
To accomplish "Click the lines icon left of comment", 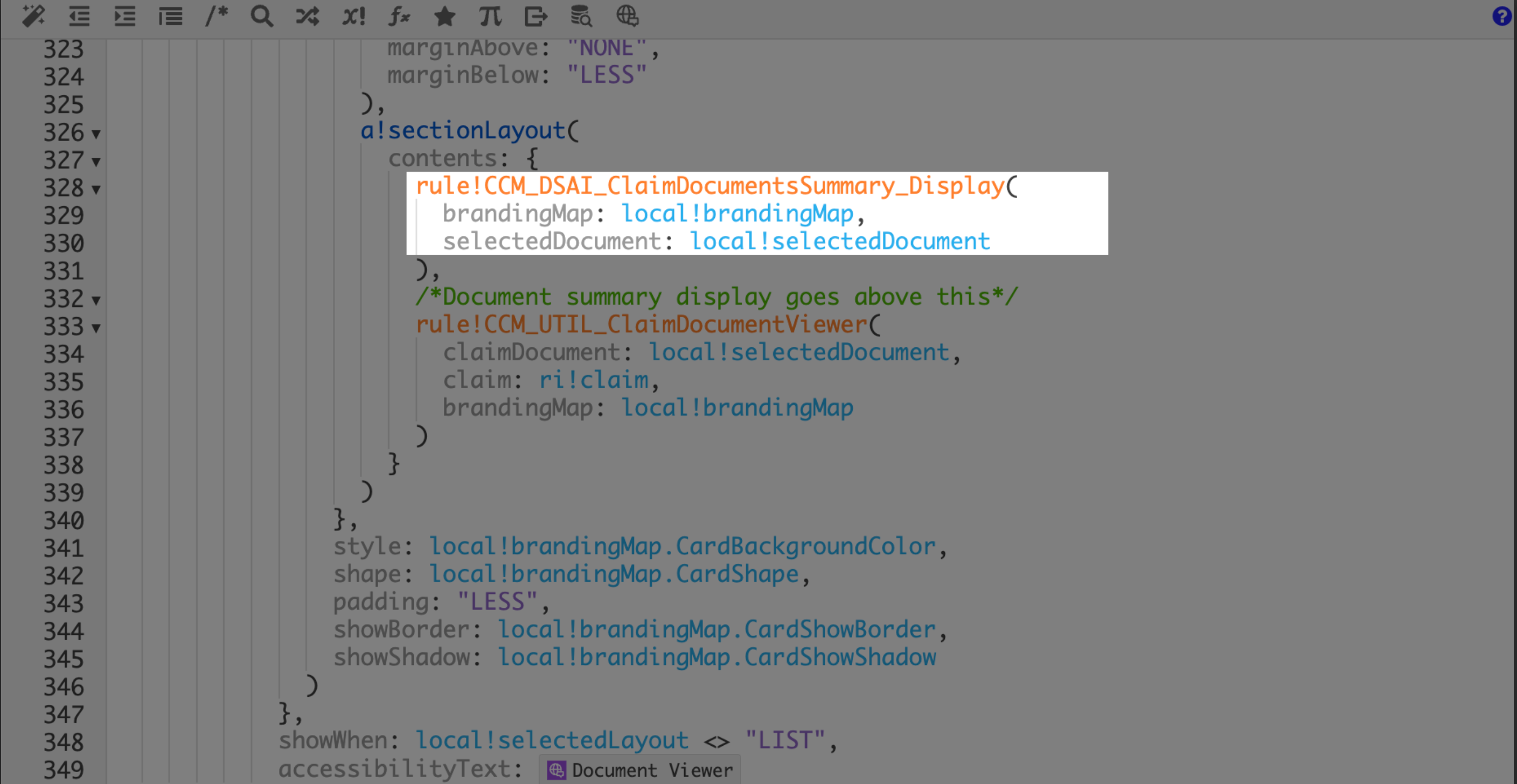I will (171, 16).
